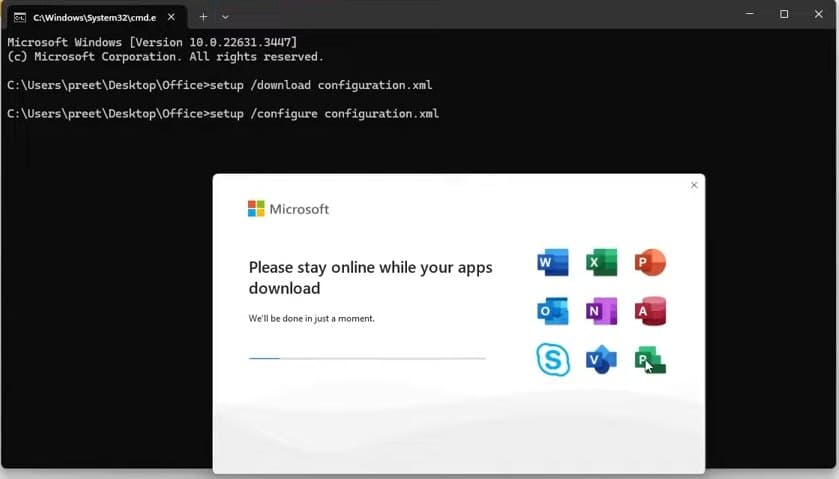This screenshot has height=479, width=839.
Task: Click the Visio app icon
Action: (x=601, y=360)
